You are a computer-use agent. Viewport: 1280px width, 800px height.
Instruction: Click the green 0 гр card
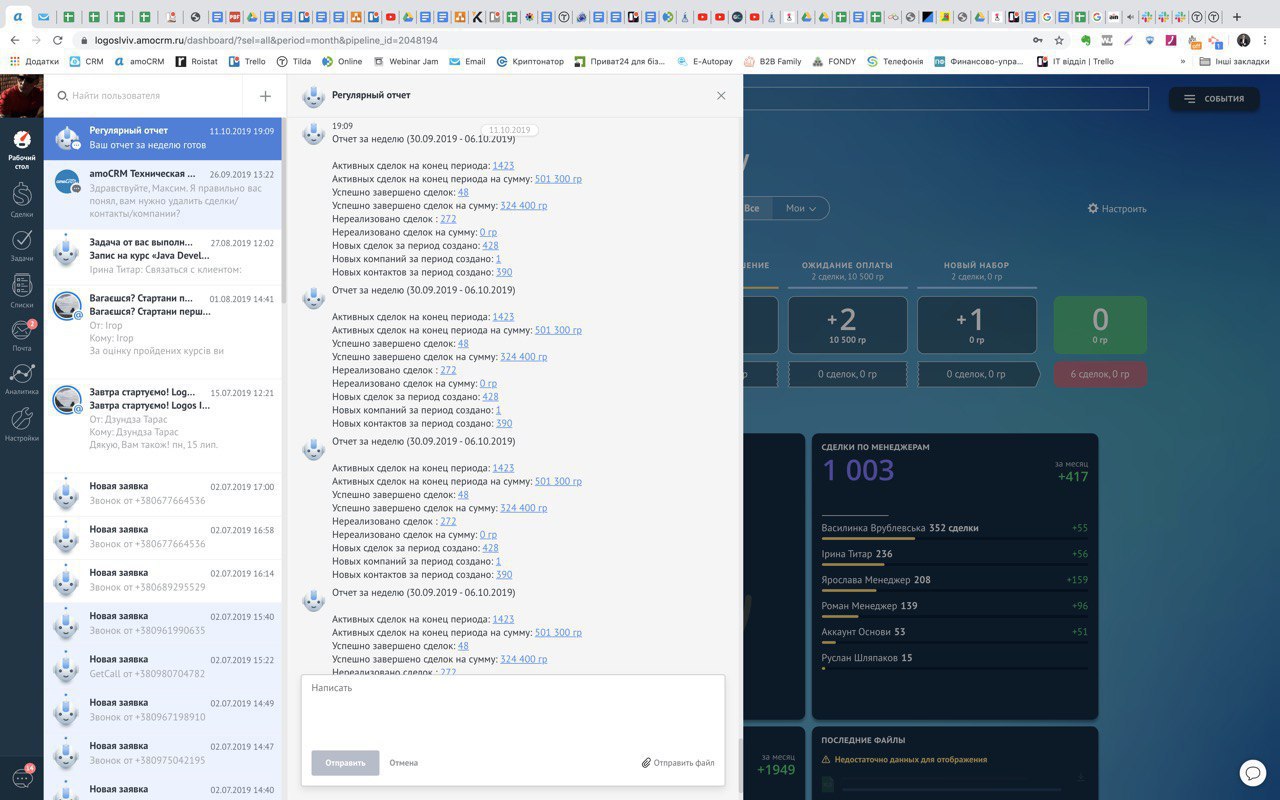pyautogui.click(x=1100, y=325)
